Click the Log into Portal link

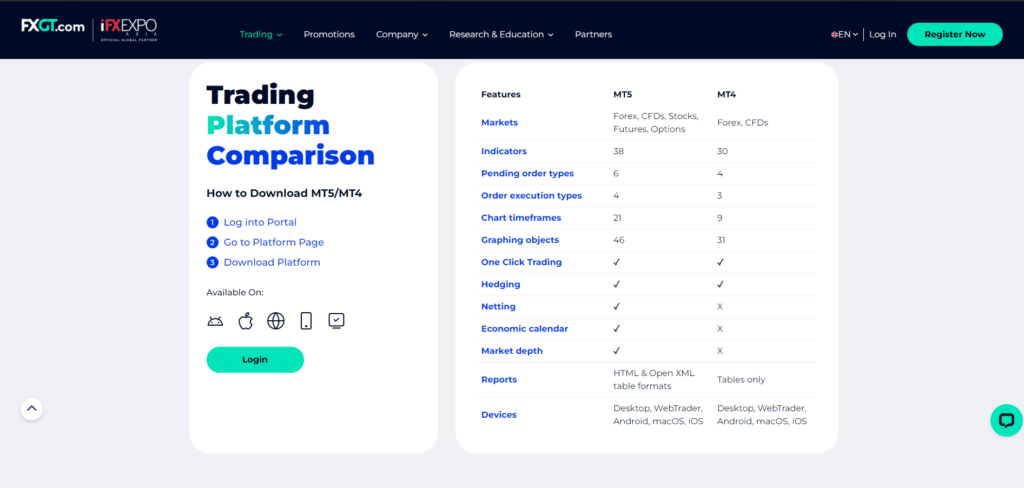coord(260,222)
